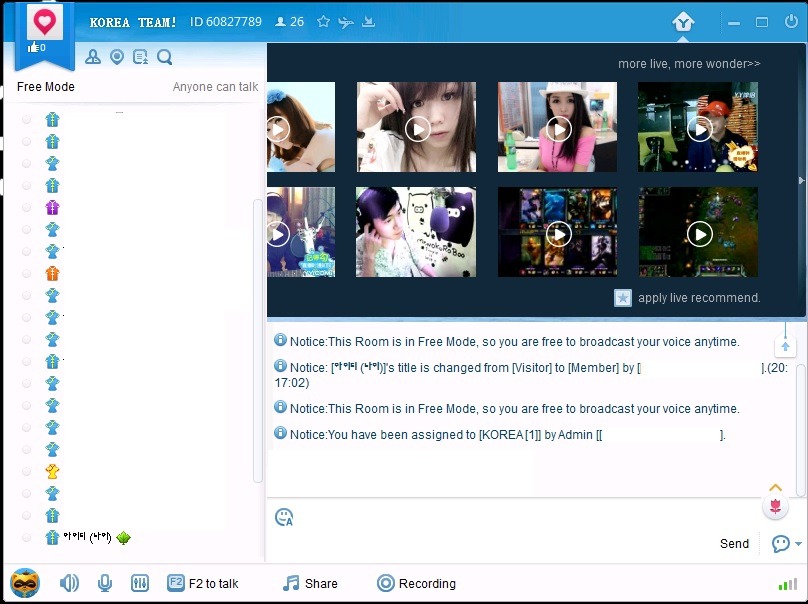The height and width of the screenshot is (604, 808).
Task: Toggle F2 to talk mode
Action: 203,583
